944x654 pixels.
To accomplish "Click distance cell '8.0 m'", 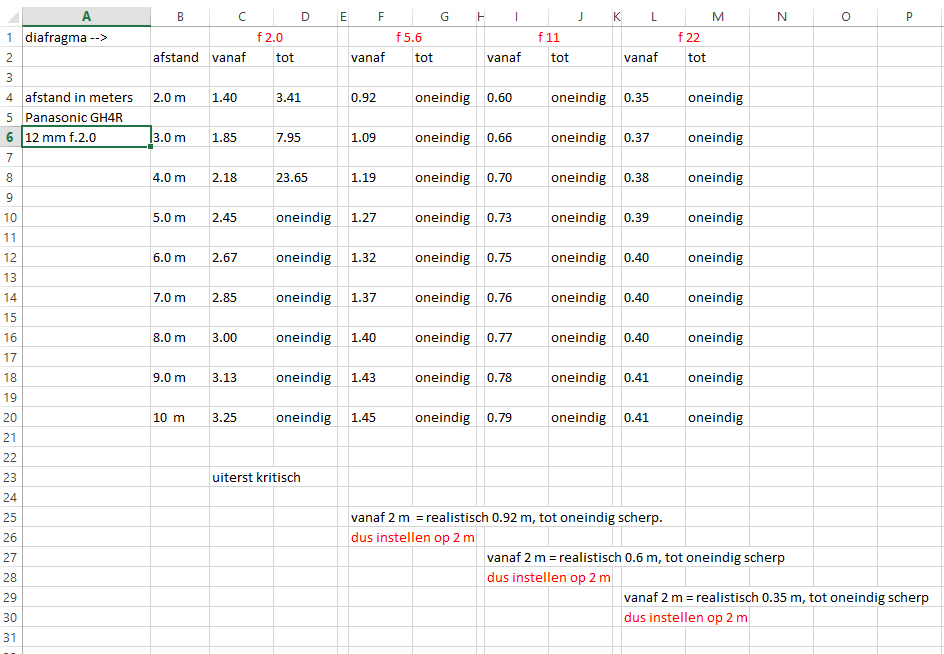I will (x=180, y=337).
